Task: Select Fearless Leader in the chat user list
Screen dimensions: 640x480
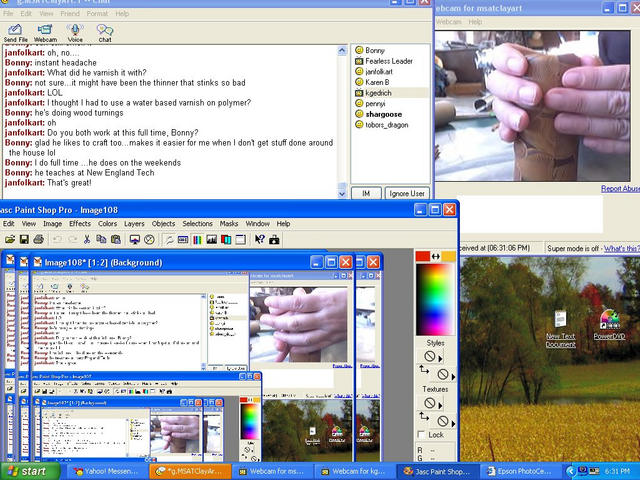Action: click(x=389, y=61)
